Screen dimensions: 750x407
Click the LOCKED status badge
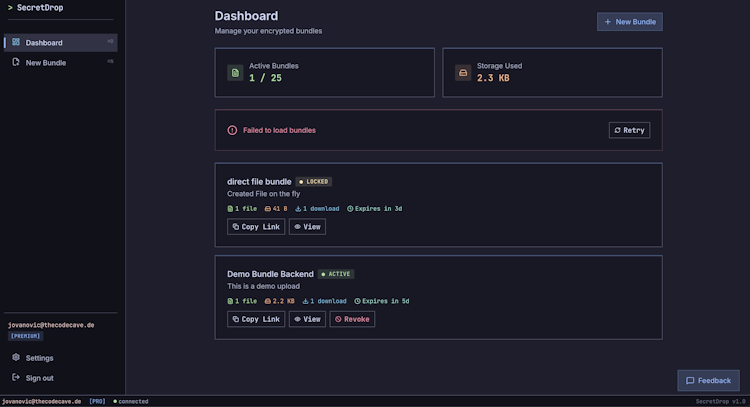click(x=314, y=182)
